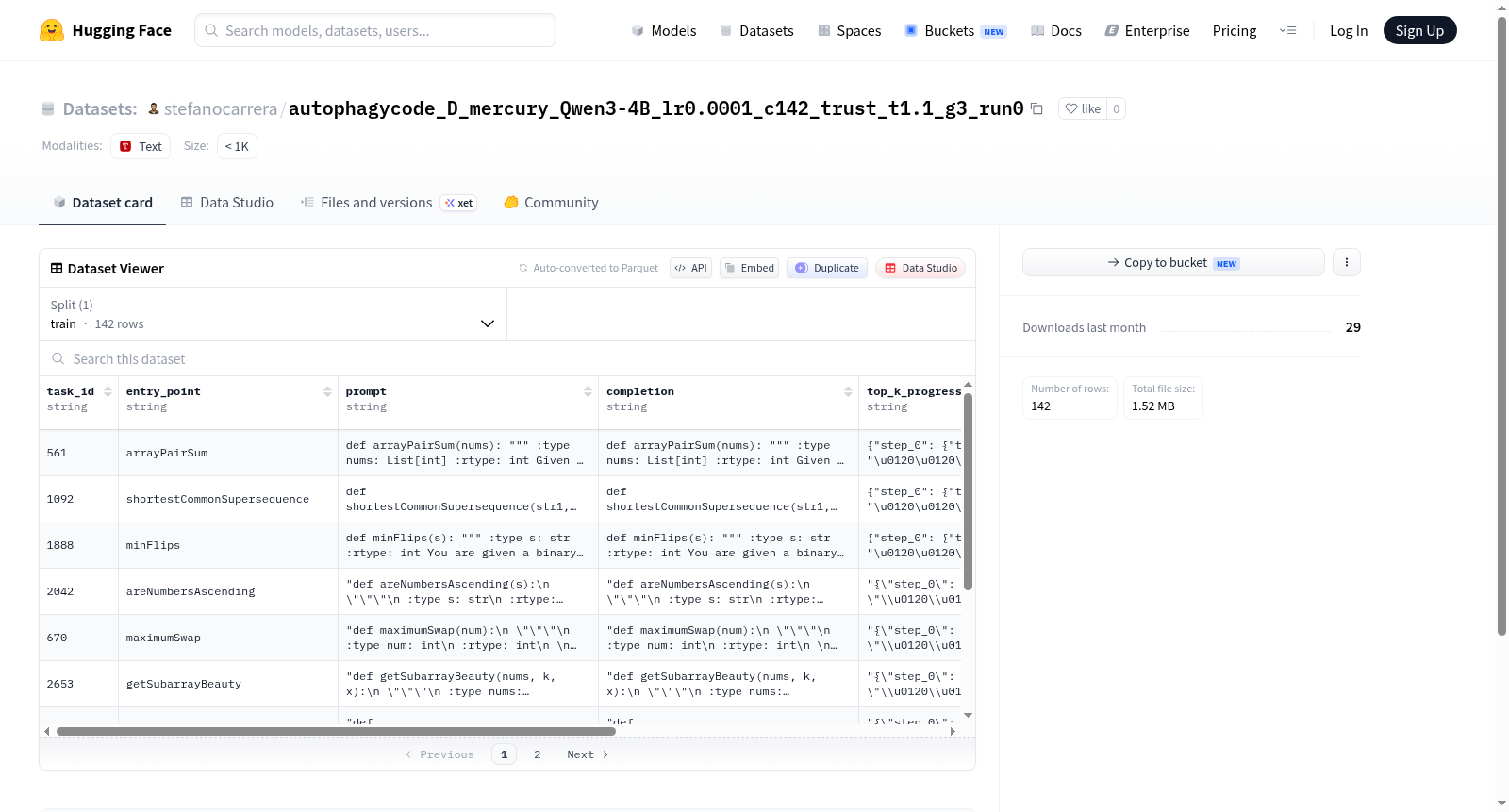The height and width of the screenshot is (812, 1509).
Task: Switch to the Dataset card tab
Action: point(102,202)
